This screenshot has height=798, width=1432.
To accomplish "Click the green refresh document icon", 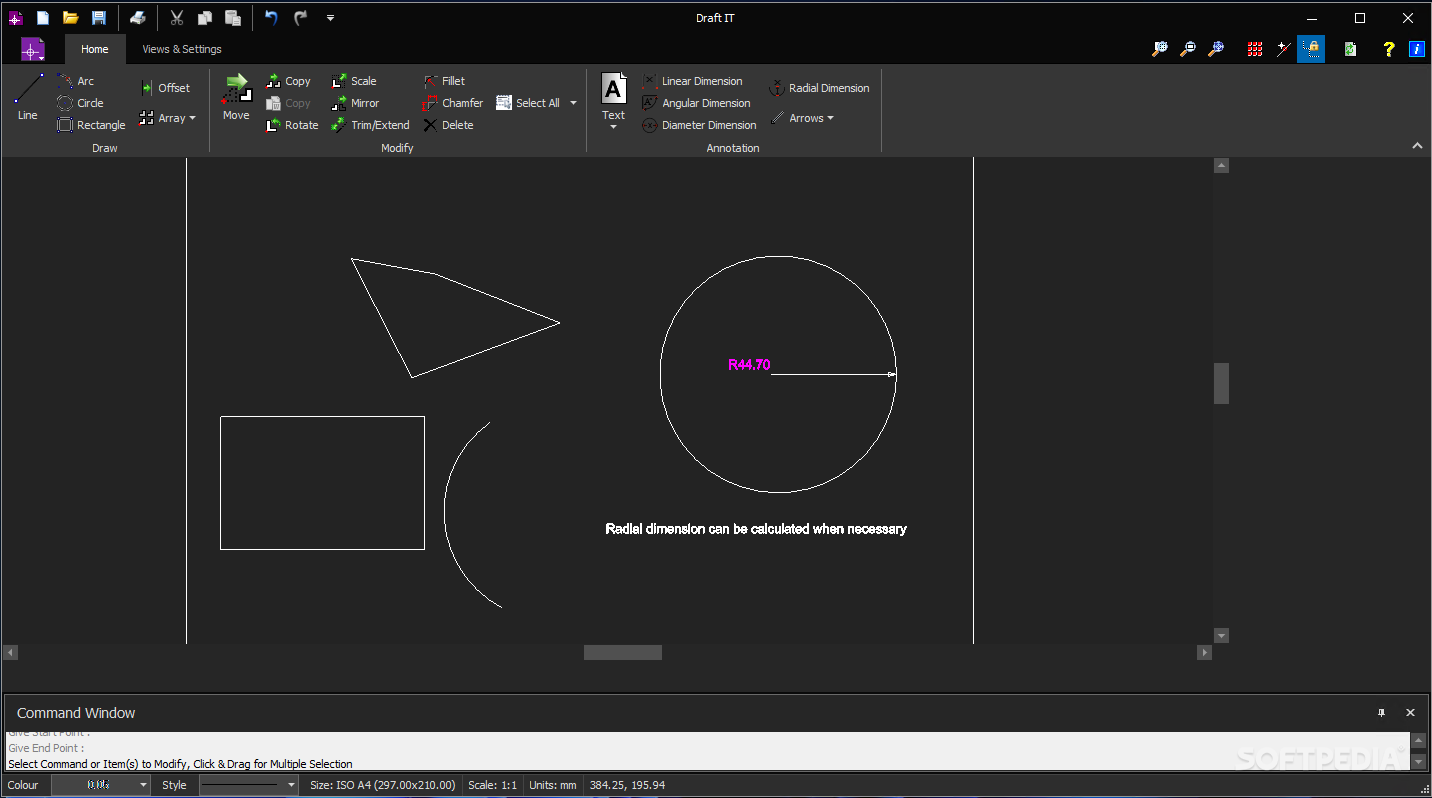I will tap(1351, 49).
